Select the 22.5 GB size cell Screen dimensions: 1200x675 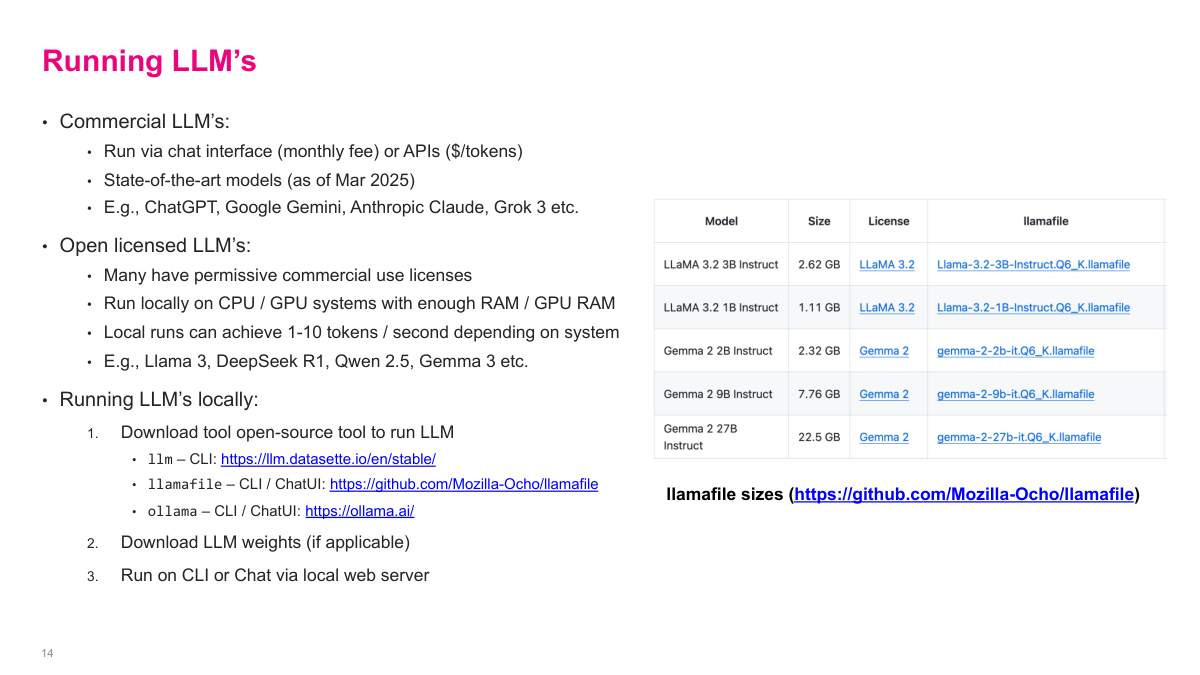pyautogui.click(x=818, y=437)
